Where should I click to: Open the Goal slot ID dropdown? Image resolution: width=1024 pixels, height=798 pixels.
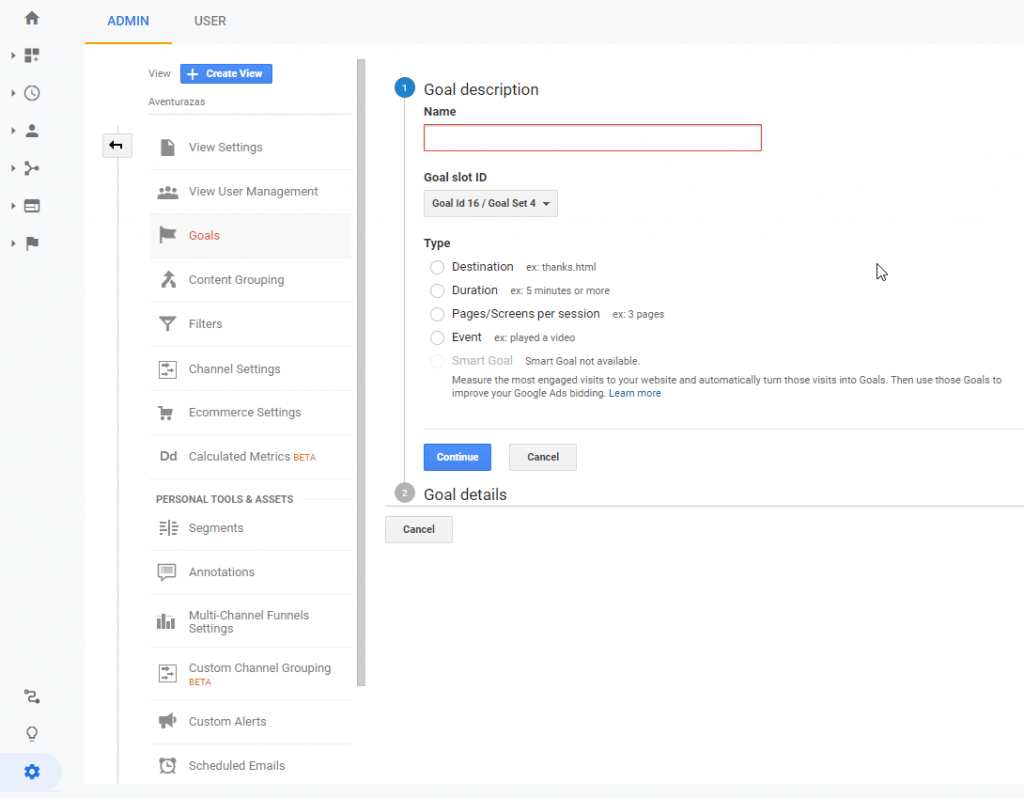click(x=490, y=203)
